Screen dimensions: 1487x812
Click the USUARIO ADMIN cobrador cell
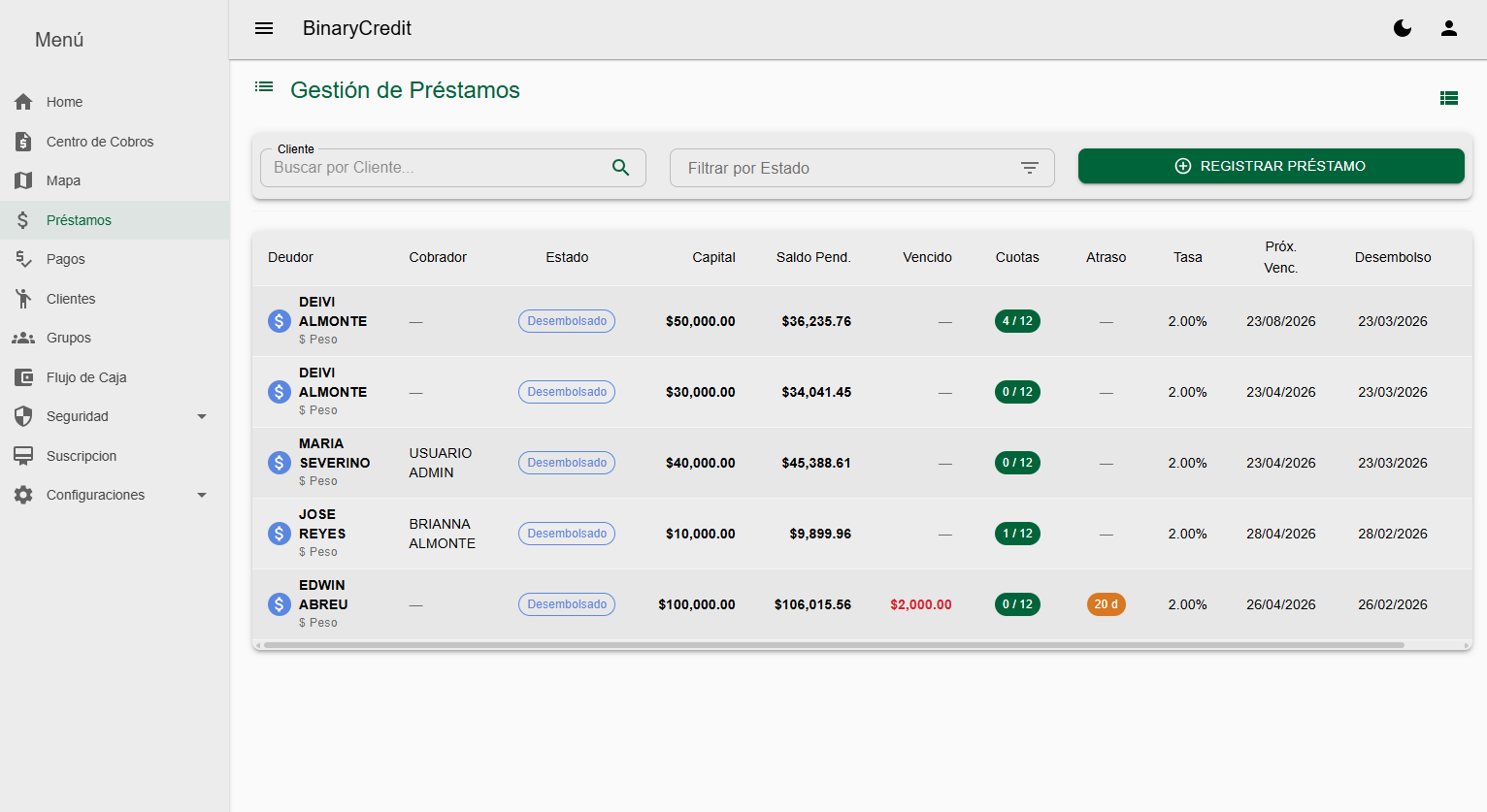(441, 463)
